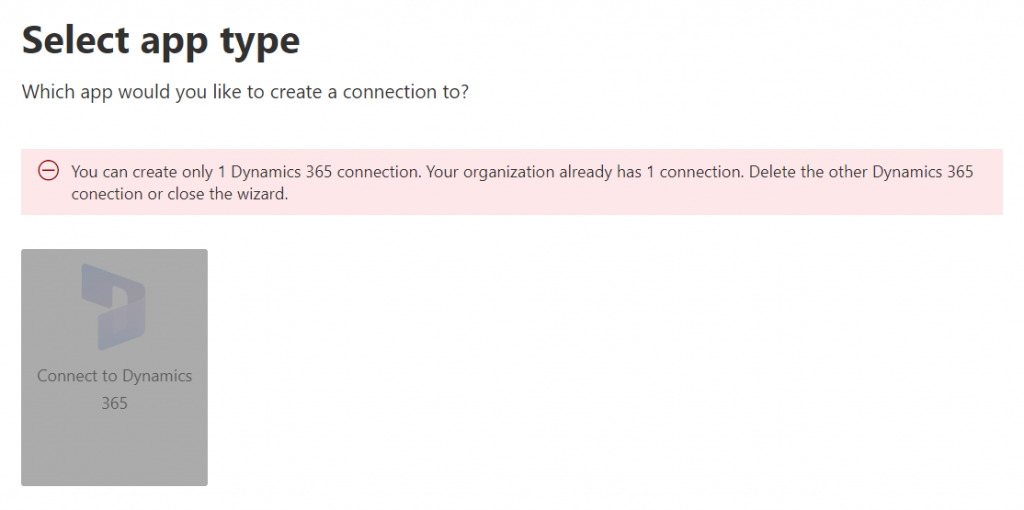
Task: Click the word 'Select' in the heading
Action: [x=75, y=39]
